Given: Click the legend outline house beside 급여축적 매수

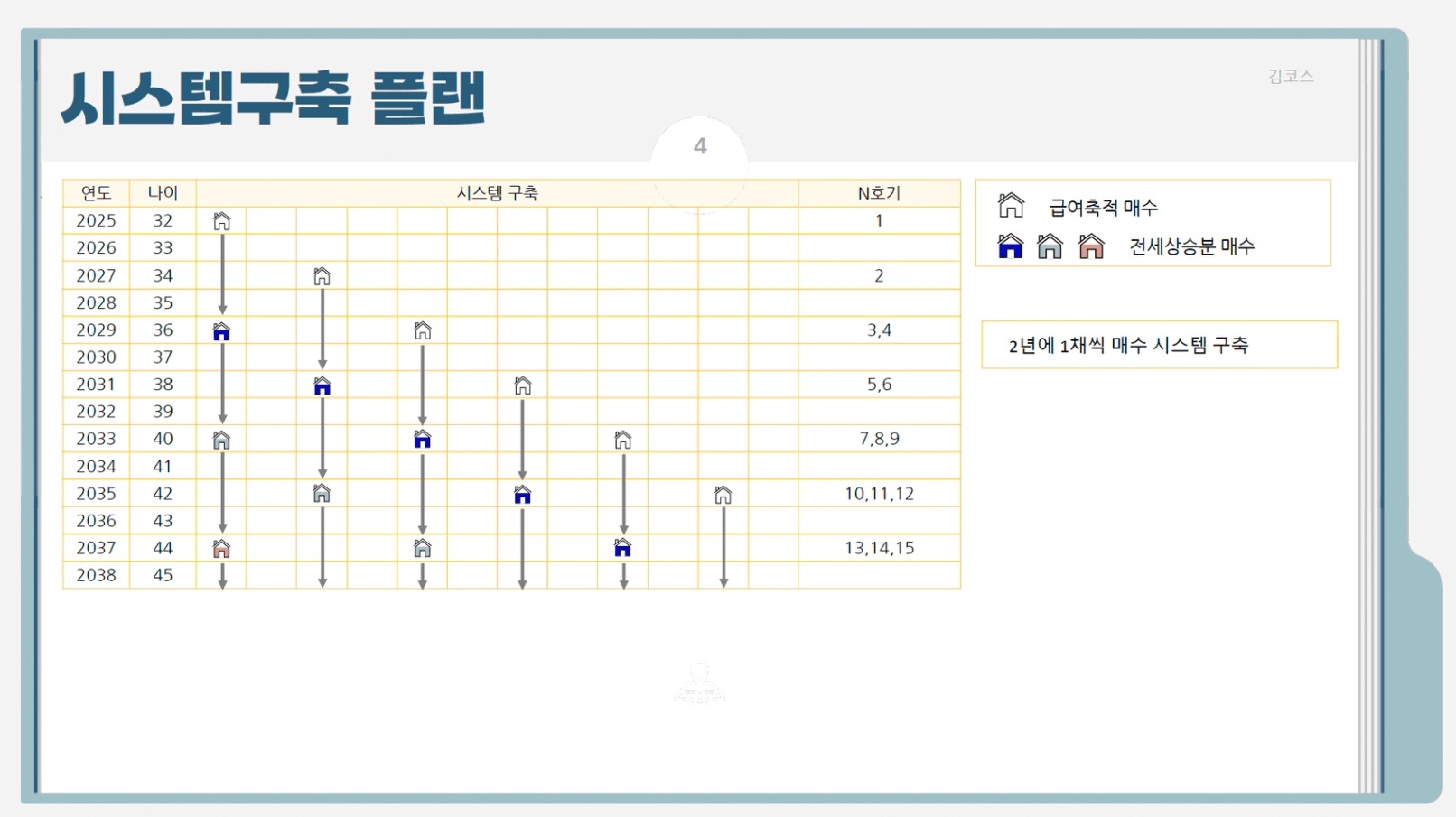Looking at the screenshot, I should 1011,205.
